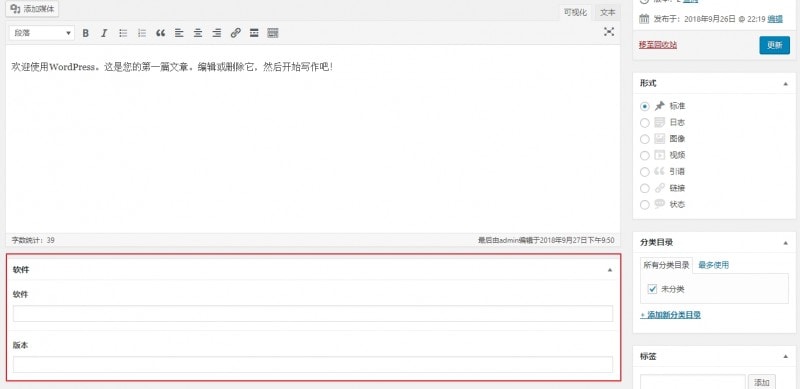Viewport: 800px width, 389px height.
Task: Open the 所有分类目录 tab
Action: (x=666, y=265)
